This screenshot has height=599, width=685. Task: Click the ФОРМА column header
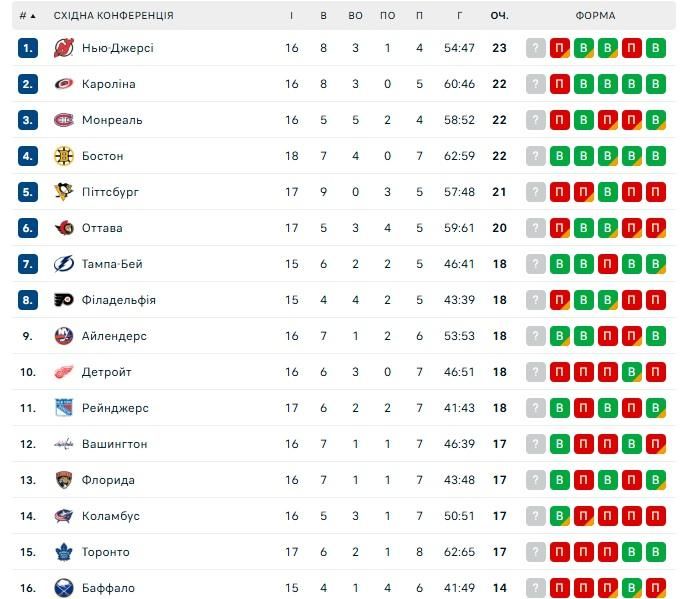click(x=596, y=16)
